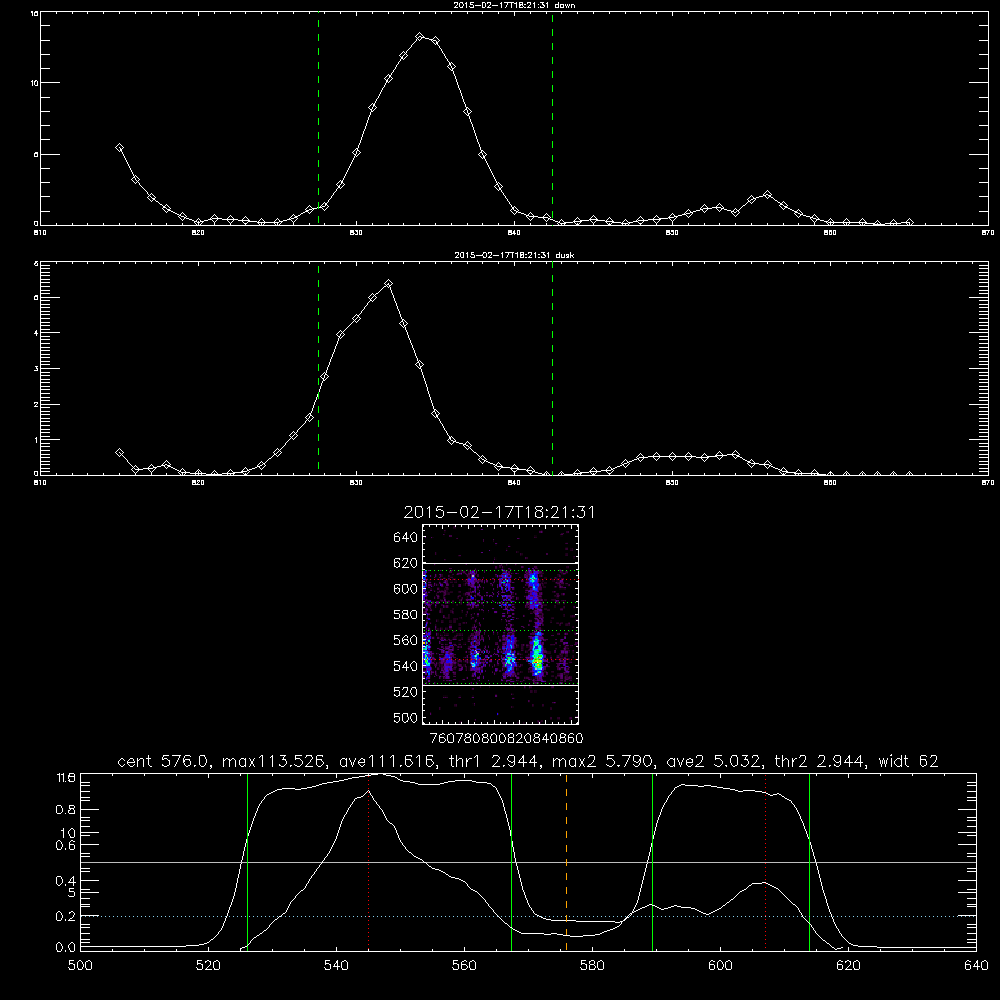The height and width of the screenshot is (1000, 1000).
Task: Click the solid green line near 526 in bottom plot
Action: (x=247, y=862)
